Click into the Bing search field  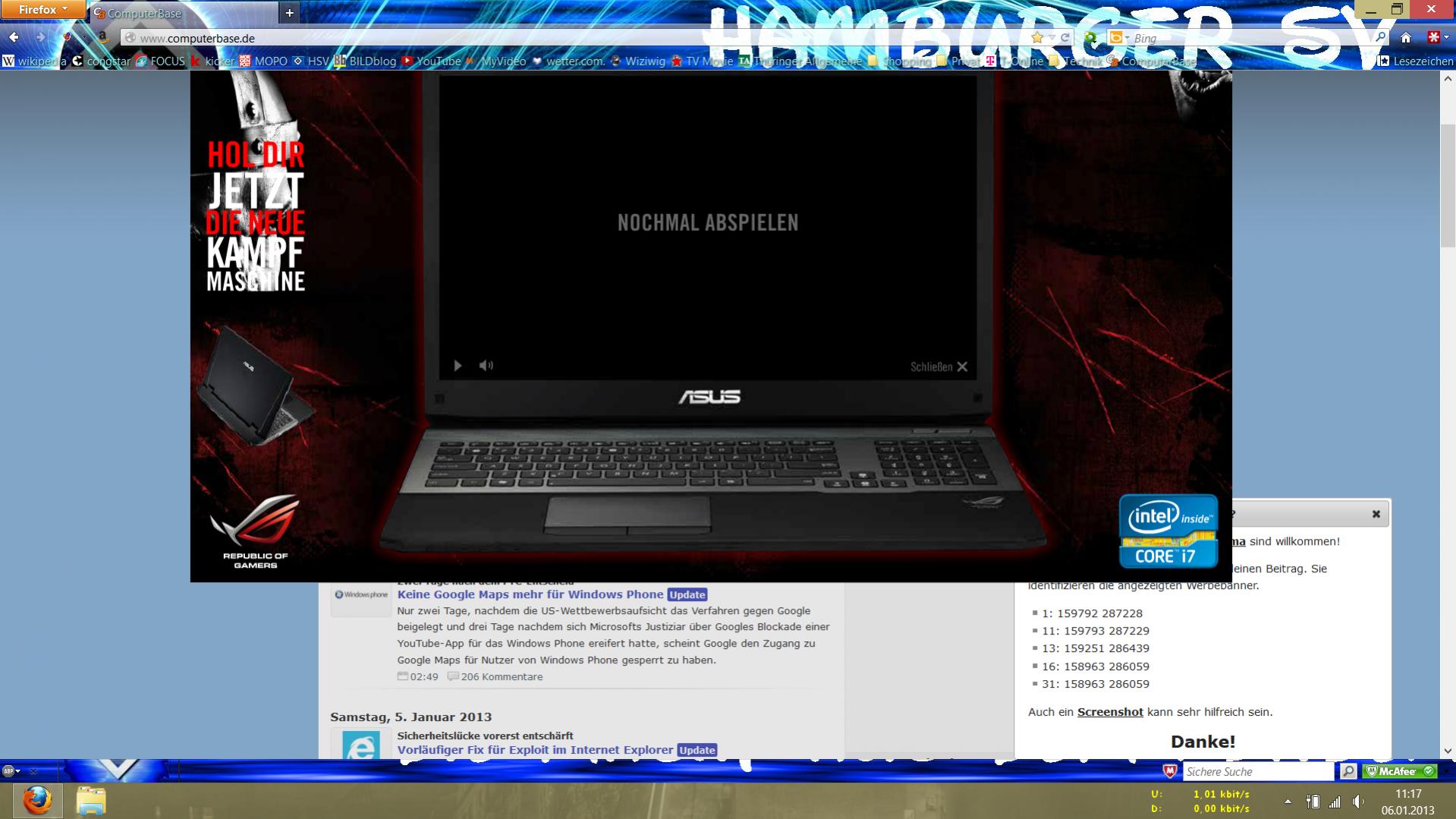click(1252, 38)
